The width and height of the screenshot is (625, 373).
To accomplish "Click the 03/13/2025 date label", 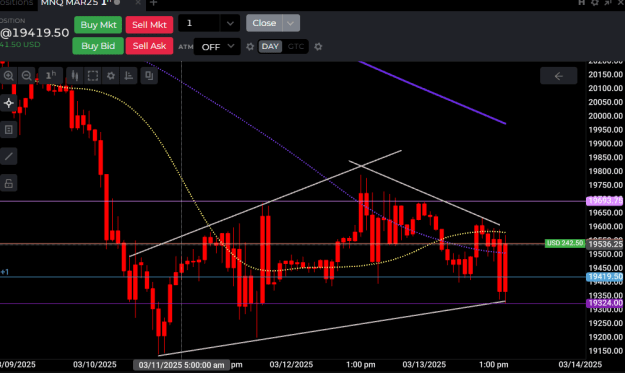I will point(424,365).
